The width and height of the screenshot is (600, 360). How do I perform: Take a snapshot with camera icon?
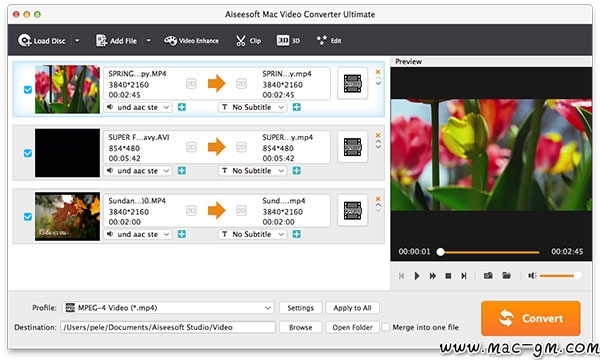pyautogui.click(x=488, y=275)
